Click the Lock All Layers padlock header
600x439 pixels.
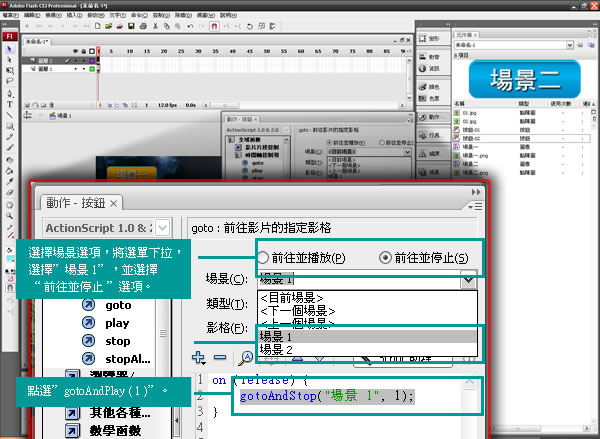(83, 51)
